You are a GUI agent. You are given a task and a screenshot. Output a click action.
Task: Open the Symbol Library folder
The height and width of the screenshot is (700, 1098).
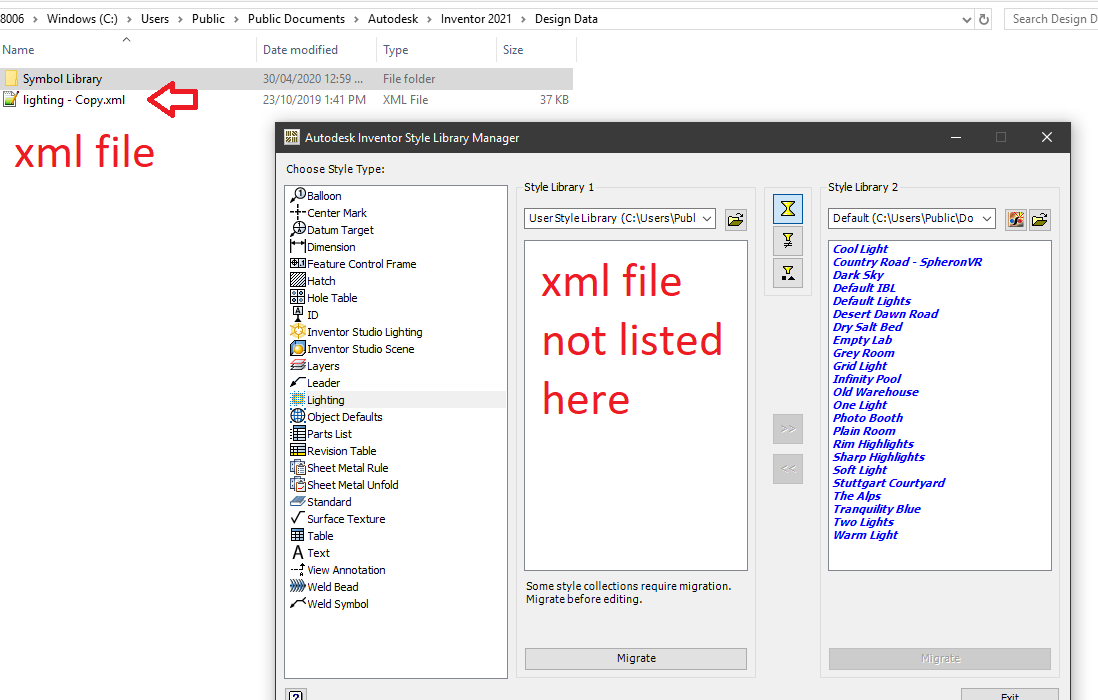click(62, 78)
